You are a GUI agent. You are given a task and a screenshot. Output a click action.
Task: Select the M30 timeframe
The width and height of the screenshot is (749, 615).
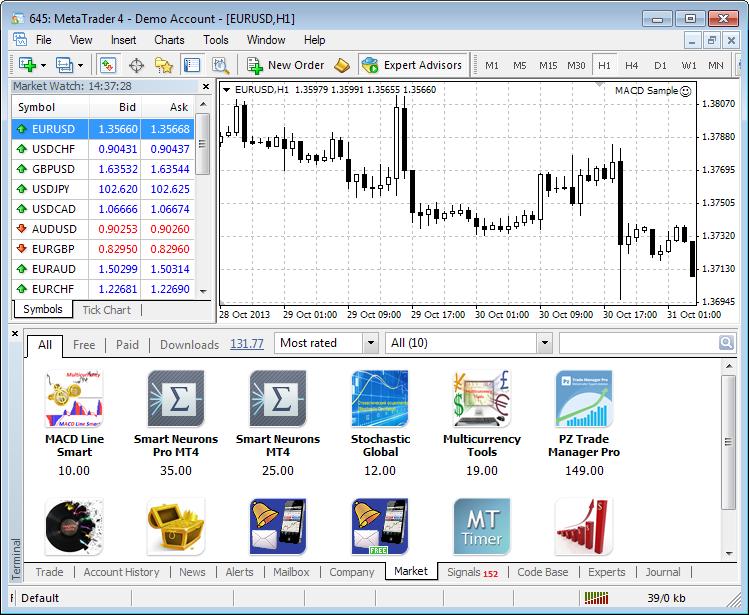[576, 65]
